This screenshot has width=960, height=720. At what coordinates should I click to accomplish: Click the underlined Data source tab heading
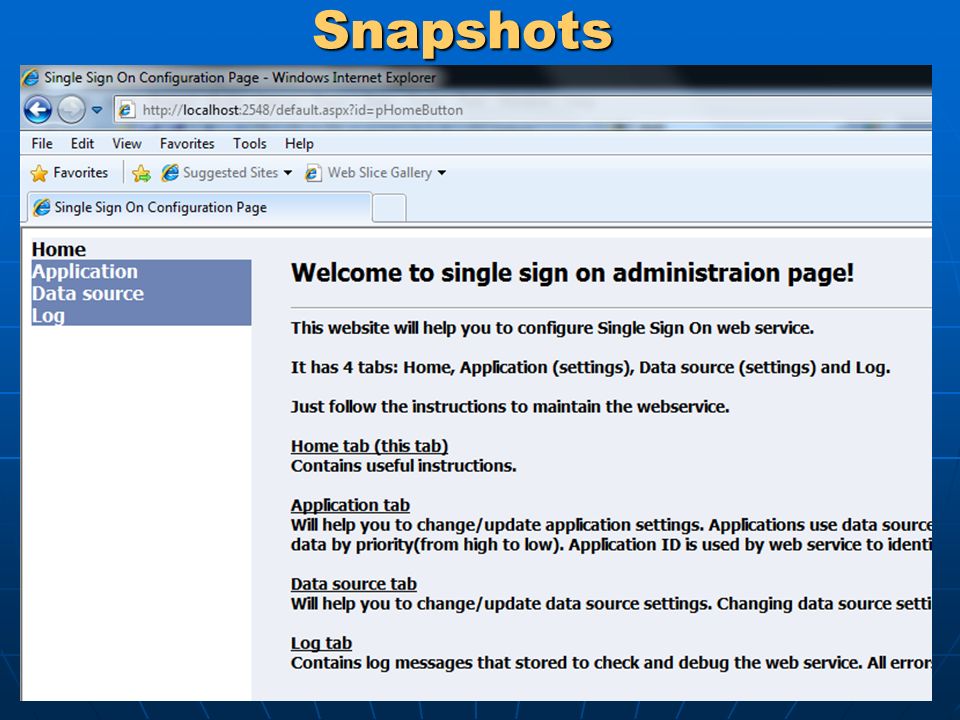[354, 584]
